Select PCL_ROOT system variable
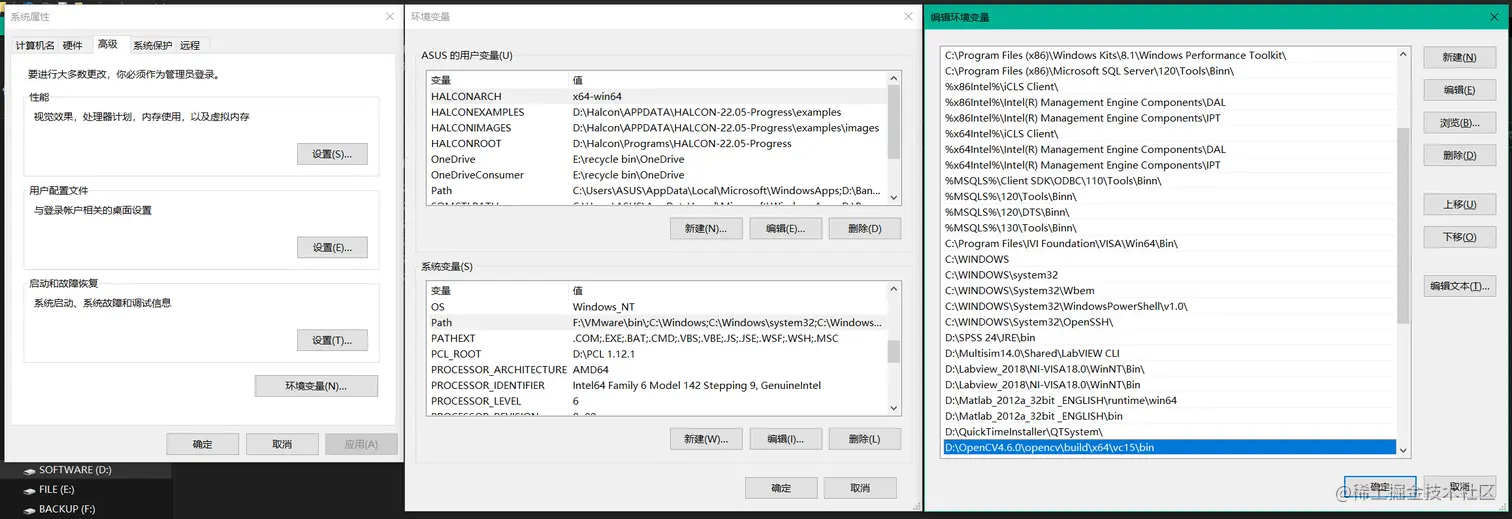 (x=656, y=354)
